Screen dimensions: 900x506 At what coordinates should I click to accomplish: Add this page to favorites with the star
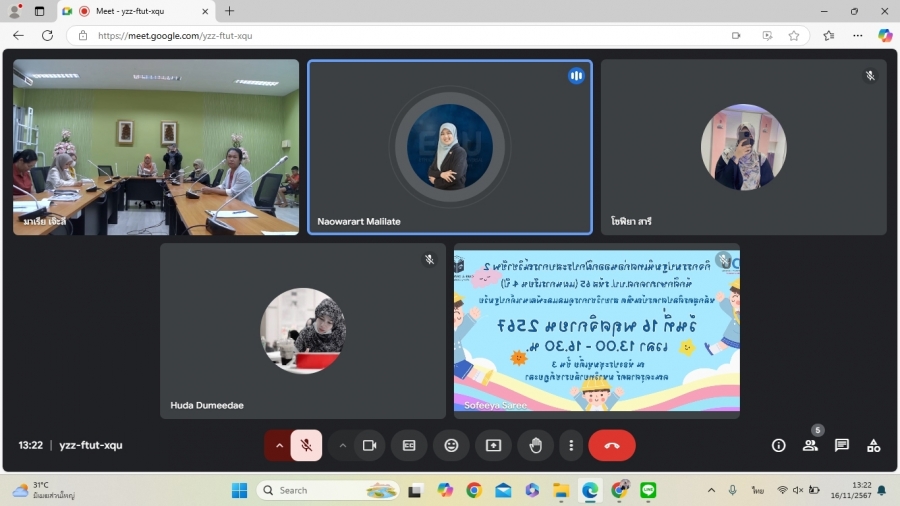794,35
